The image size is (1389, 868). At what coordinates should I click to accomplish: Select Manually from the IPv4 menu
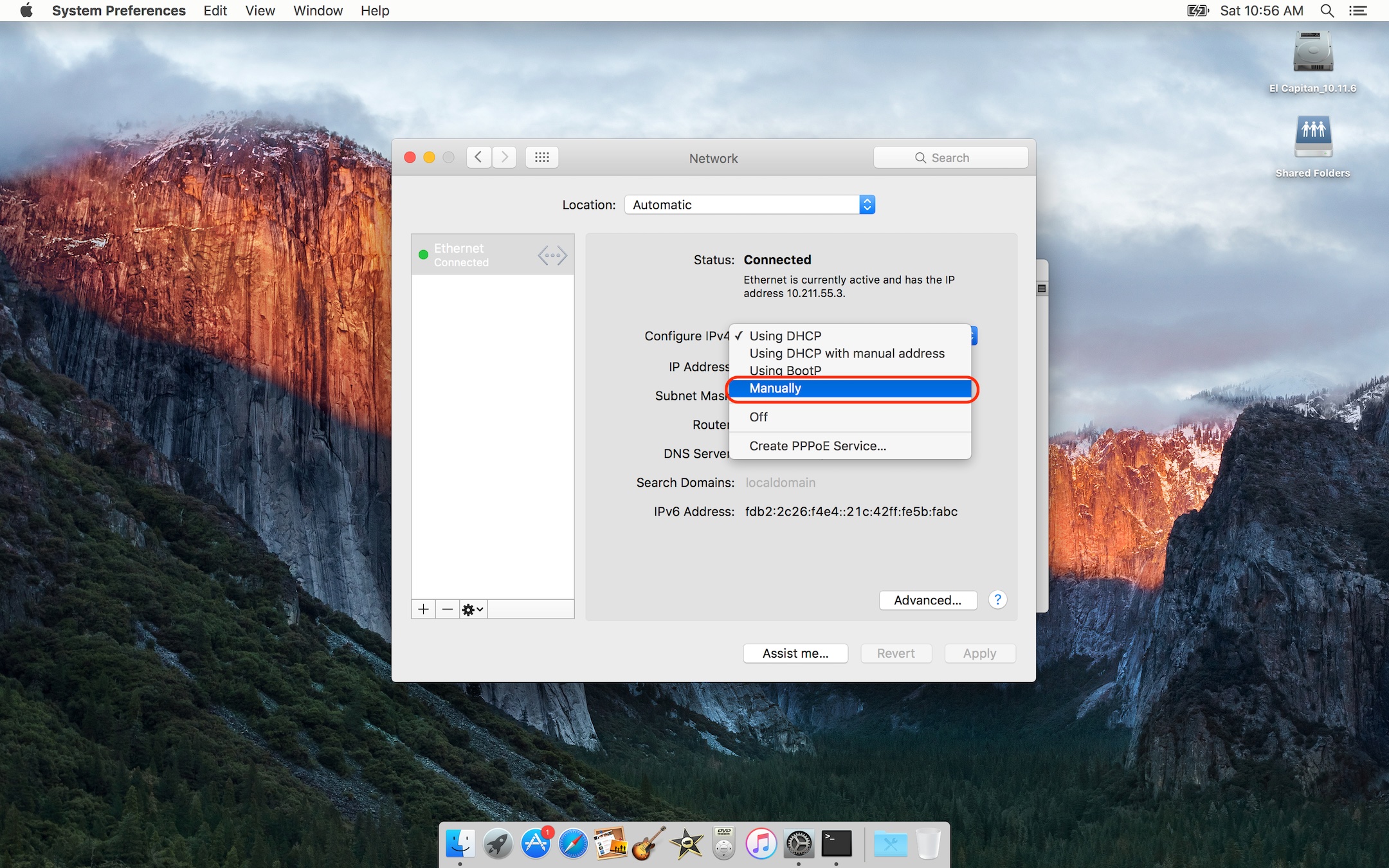click(x=850, y=388)
